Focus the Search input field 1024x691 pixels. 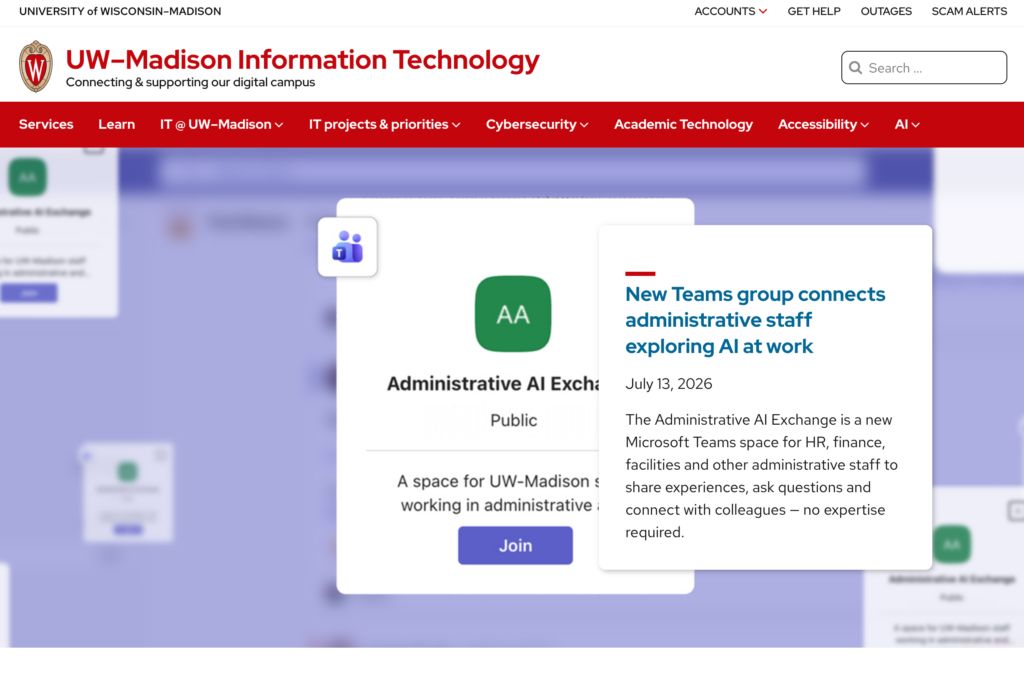[923, 67]
